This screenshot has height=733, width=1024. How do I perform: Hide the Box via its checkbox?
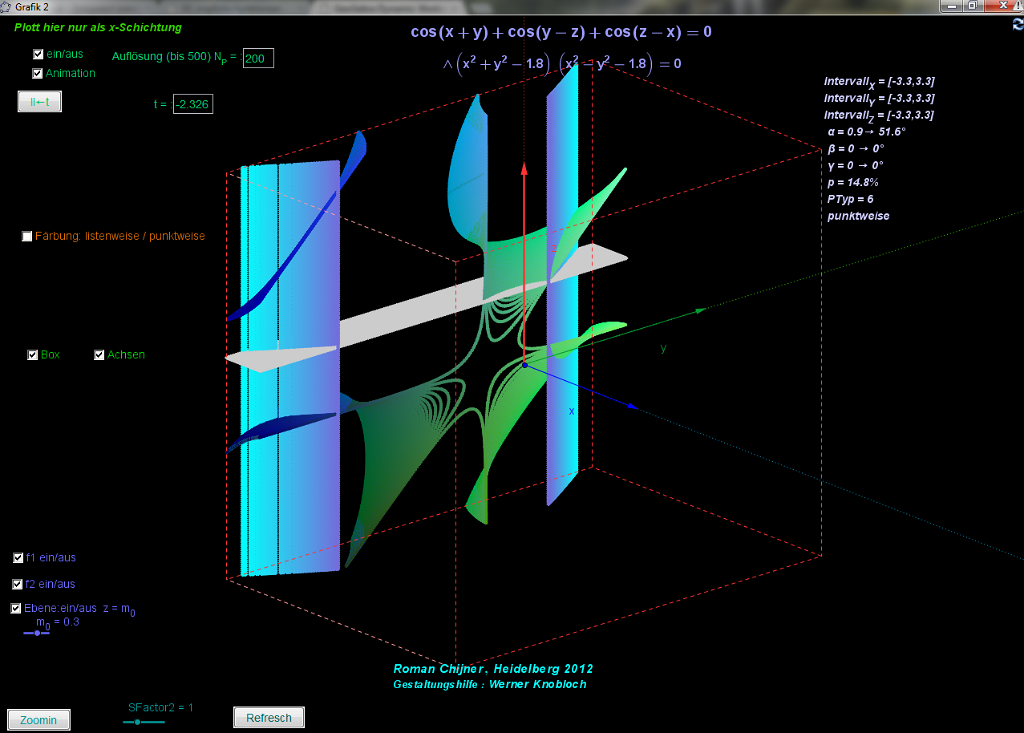33,354
